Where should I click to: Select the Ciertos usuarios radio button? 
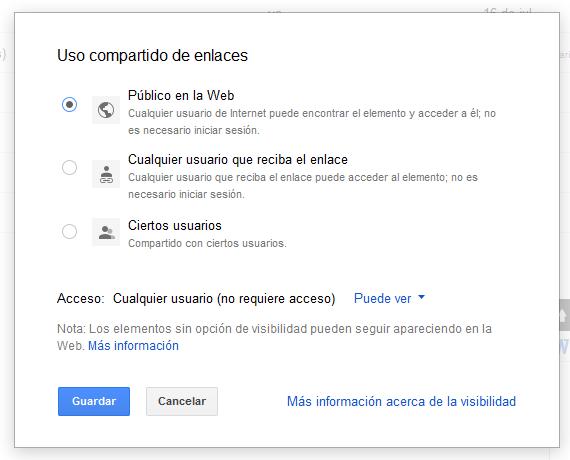click(x=69, y=231)
